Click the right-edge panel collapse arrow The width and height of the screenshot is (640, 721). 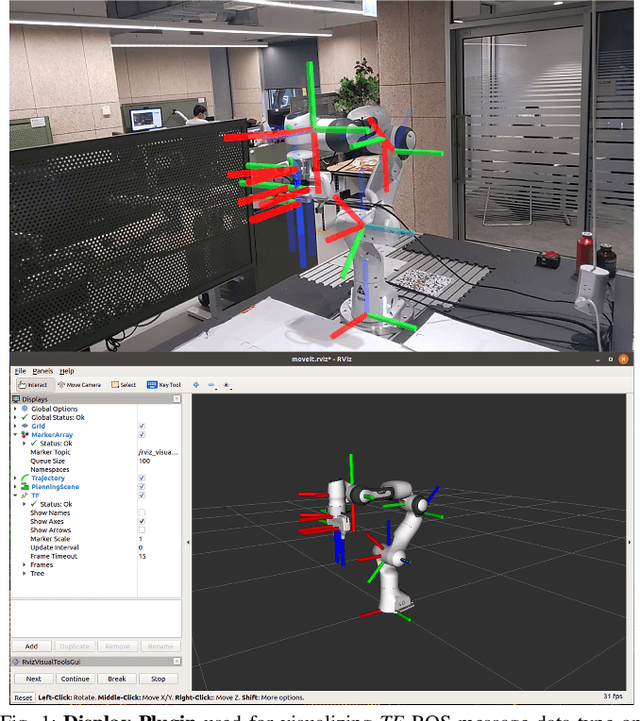(629, 541)
